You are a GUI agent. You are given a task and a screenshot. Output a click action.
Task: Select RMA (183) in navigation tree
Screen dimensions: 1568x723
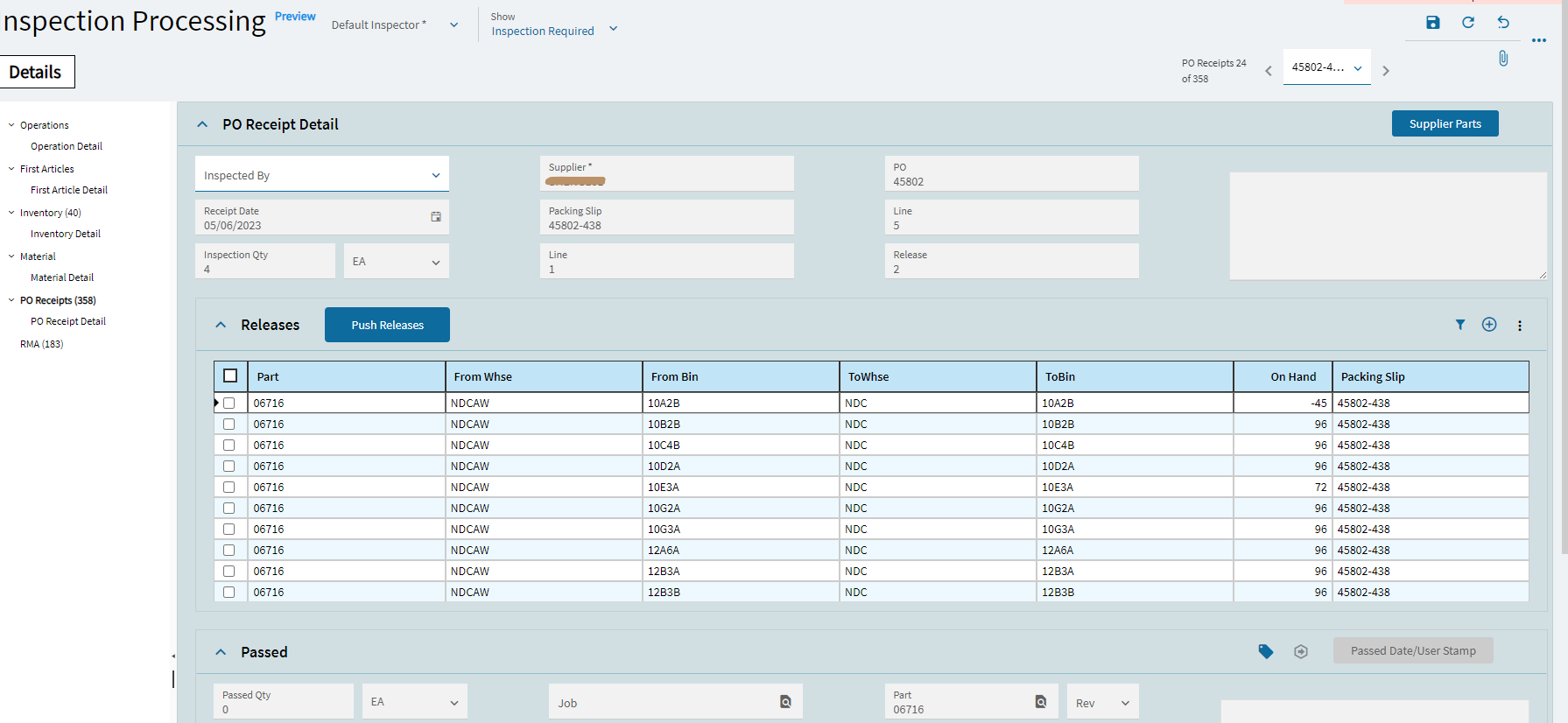(42, 344)
